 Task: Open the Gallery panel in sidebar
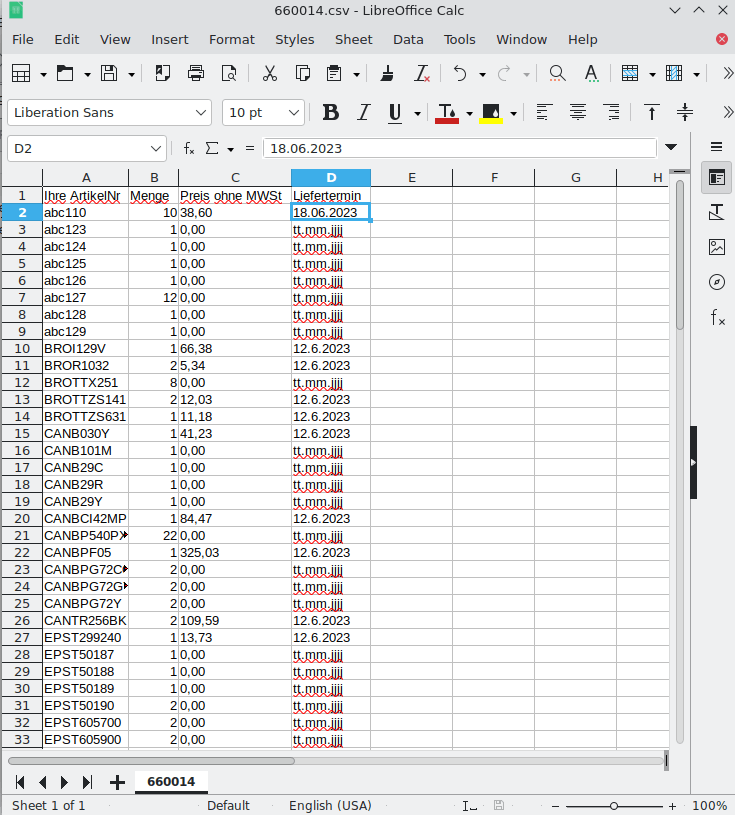point(716,247)
